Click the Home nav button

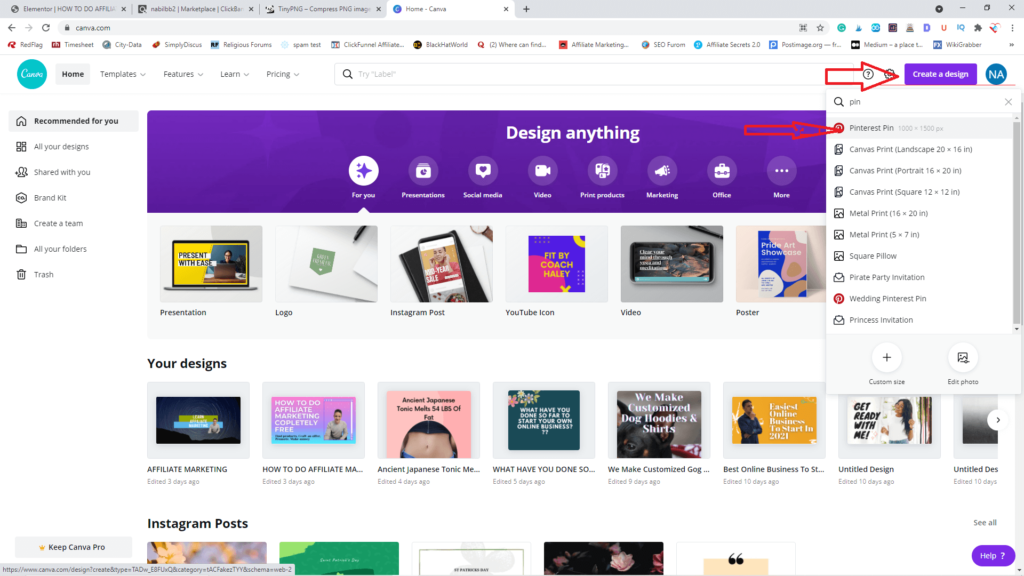tap(72, 74)
